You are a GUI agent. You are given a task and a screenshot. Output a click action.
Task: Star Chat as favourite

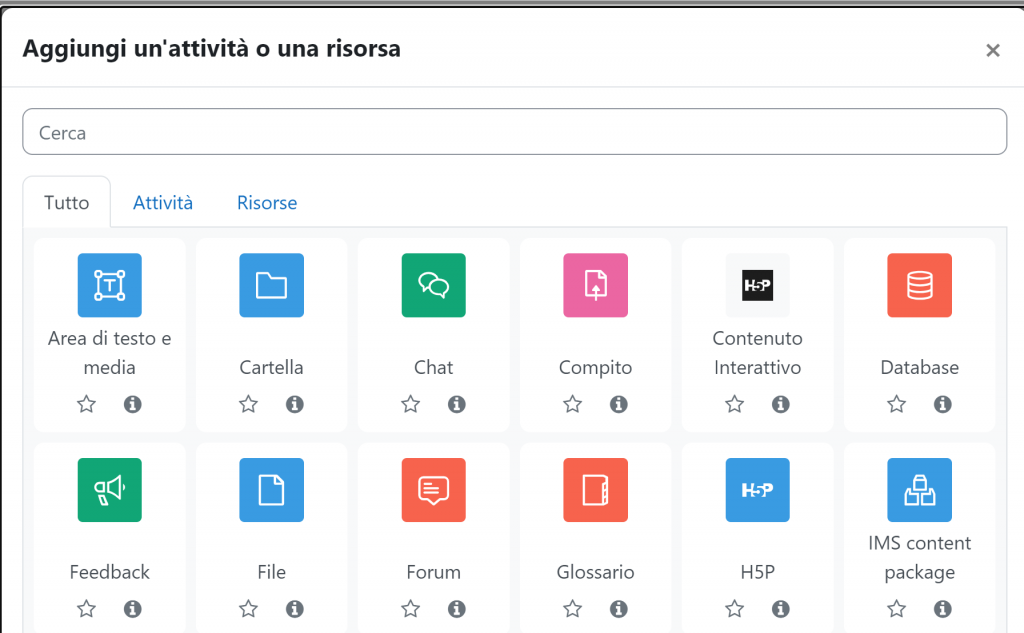click(410, 404)
